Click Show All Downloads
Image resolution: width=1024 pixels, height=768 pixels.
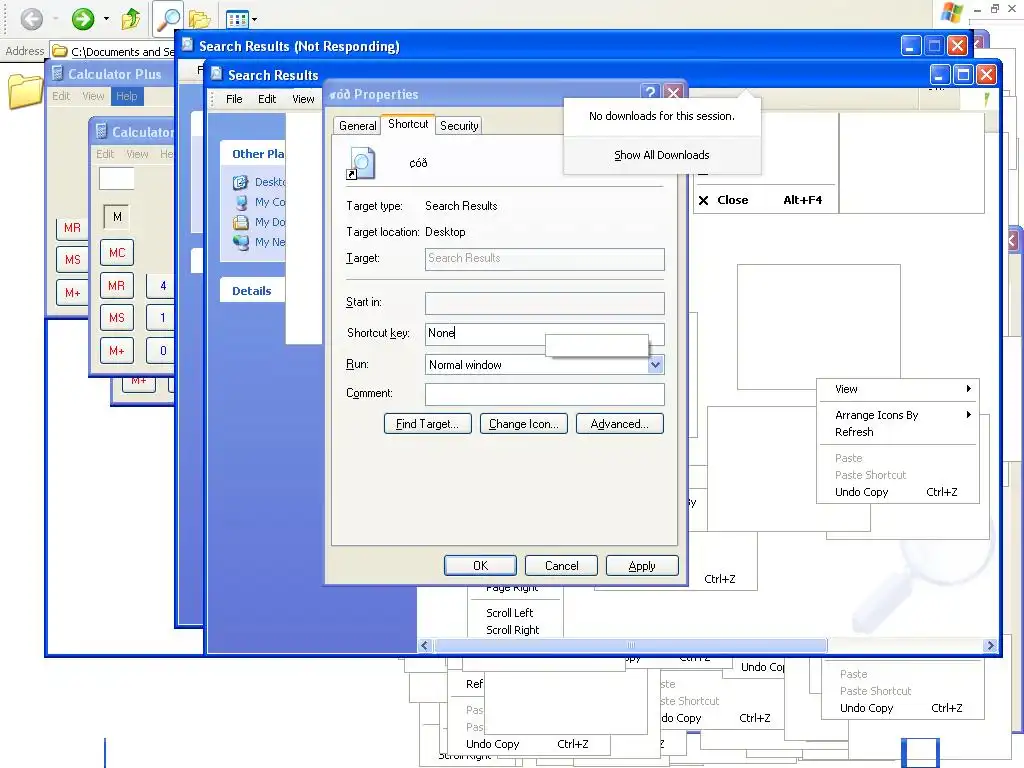coord(662,155)
